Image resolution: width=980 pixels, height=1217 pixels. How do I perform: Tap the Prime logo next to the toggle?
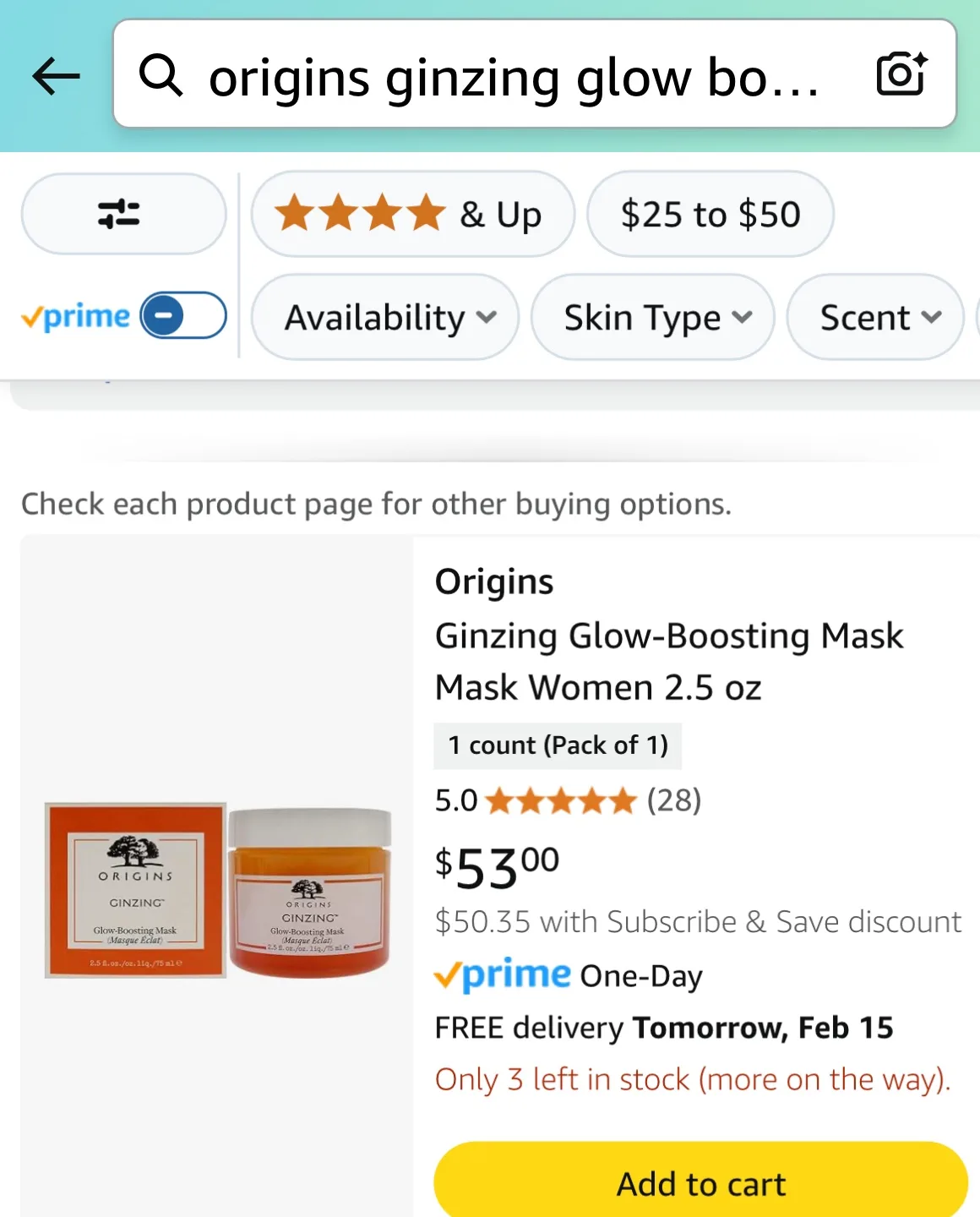pos(75,316)
